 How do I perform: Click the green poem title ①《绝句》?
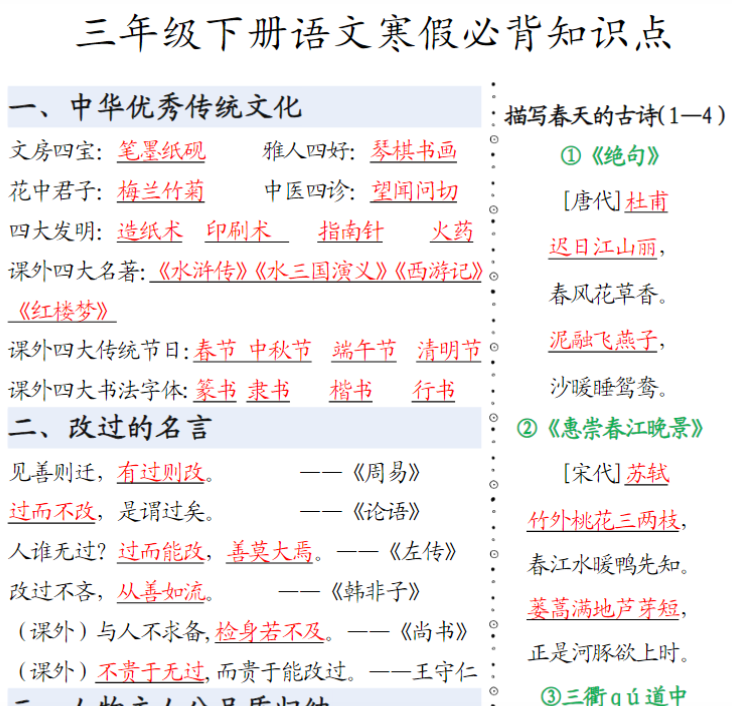pyautogui.click(x=611, y=156)
